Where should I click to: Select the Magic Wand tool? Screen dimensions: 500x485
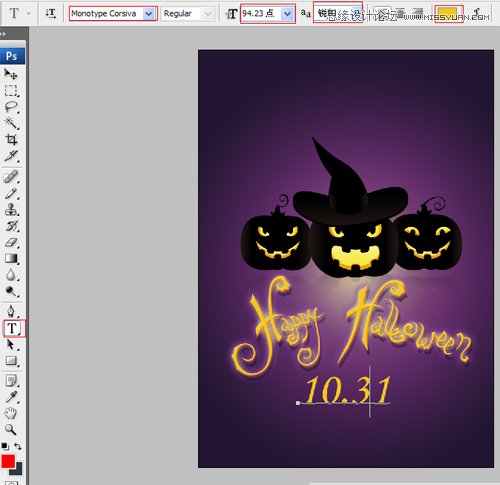[11, 123]
